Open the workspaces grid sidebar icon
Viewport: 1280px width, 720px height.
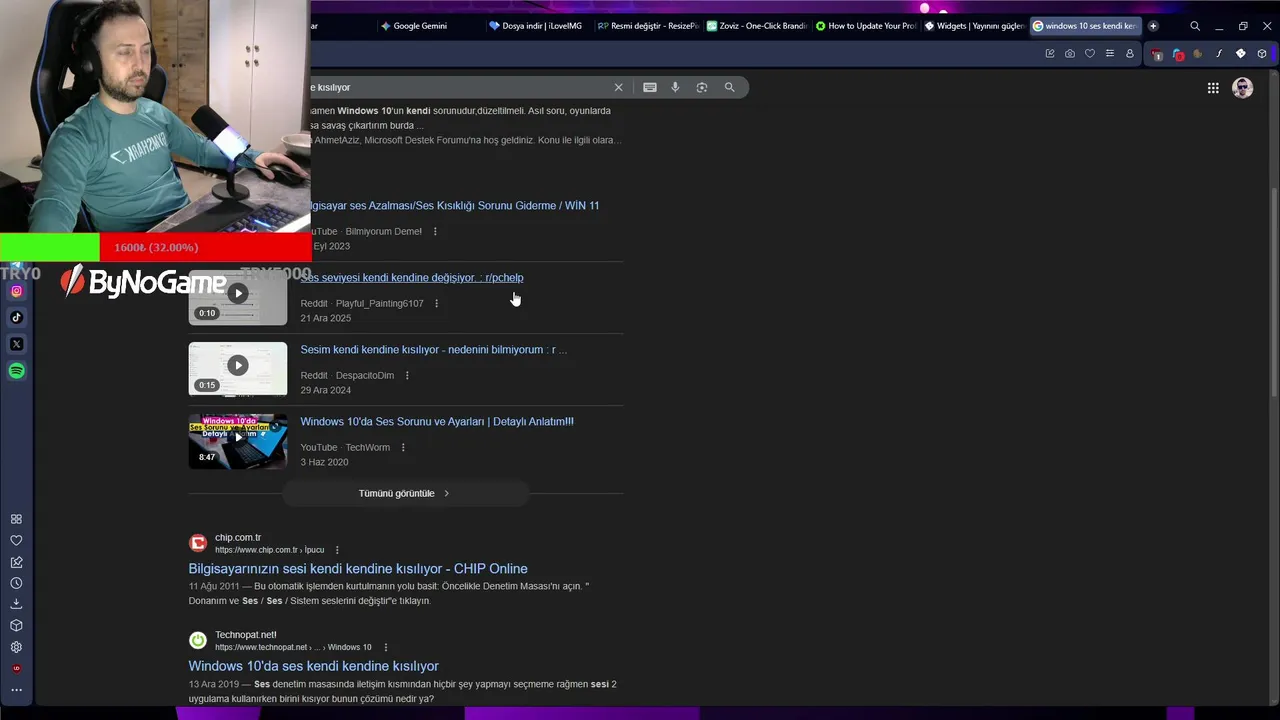[x=16, y=519]
